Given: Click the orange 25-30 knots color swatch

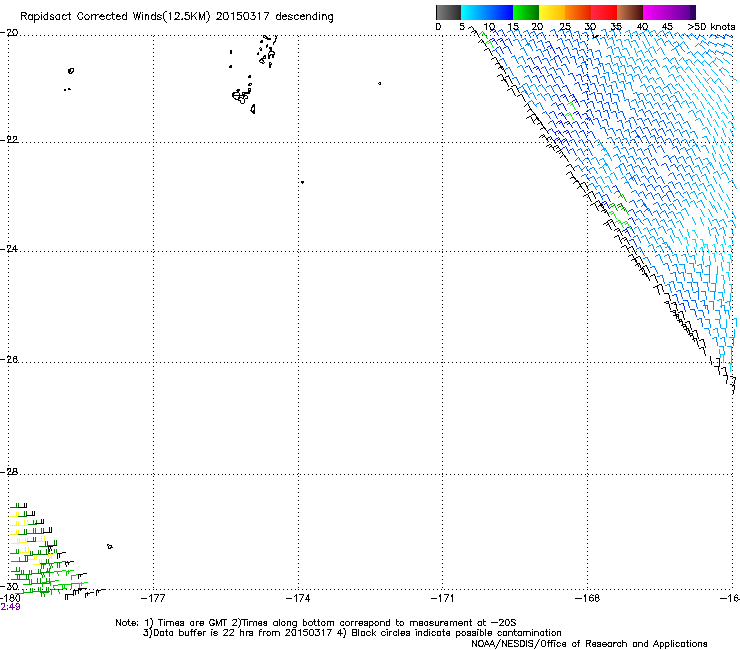Looking at the screenshot, I should point(578,12).
